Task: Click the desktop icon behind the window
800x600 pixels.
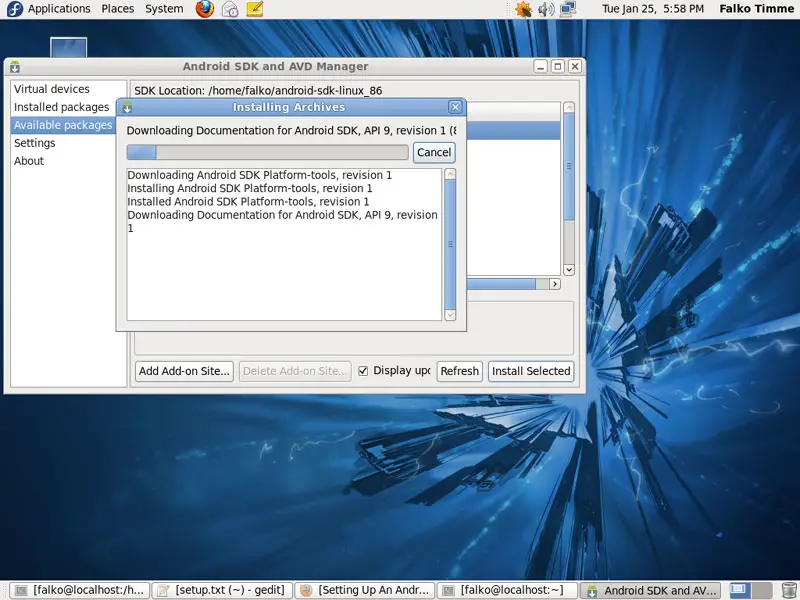Action: pos(68,47)
